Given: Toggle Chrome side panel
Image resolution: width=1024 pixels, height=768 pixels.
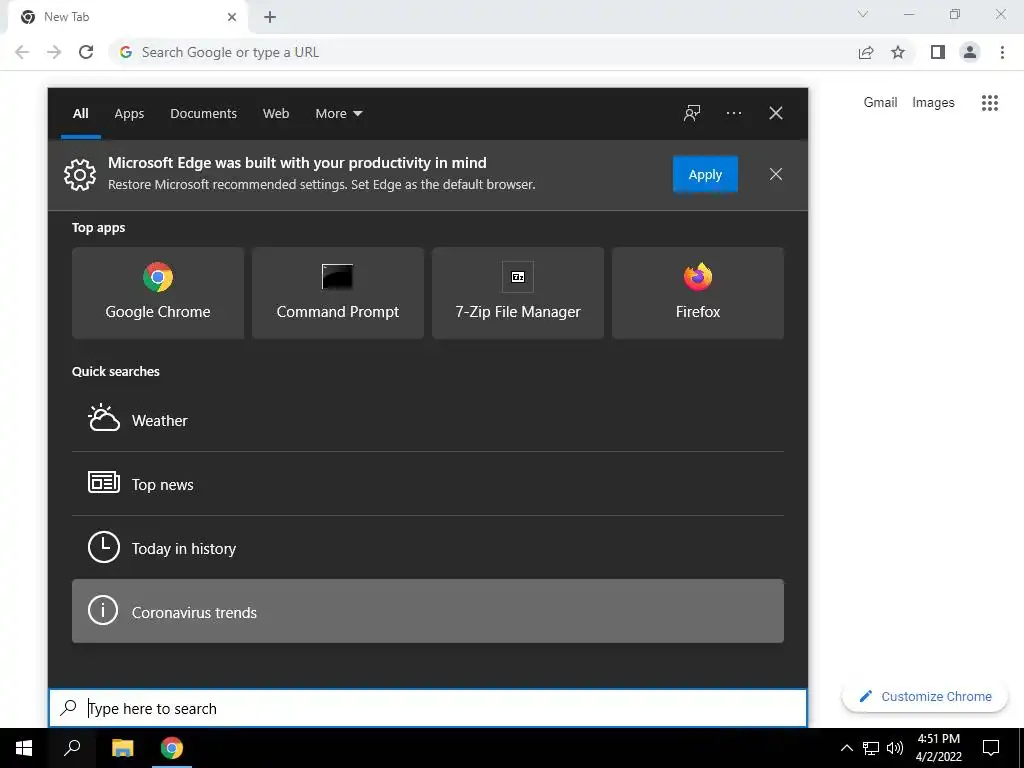Looking at the screenshot, I should point(938,52).
